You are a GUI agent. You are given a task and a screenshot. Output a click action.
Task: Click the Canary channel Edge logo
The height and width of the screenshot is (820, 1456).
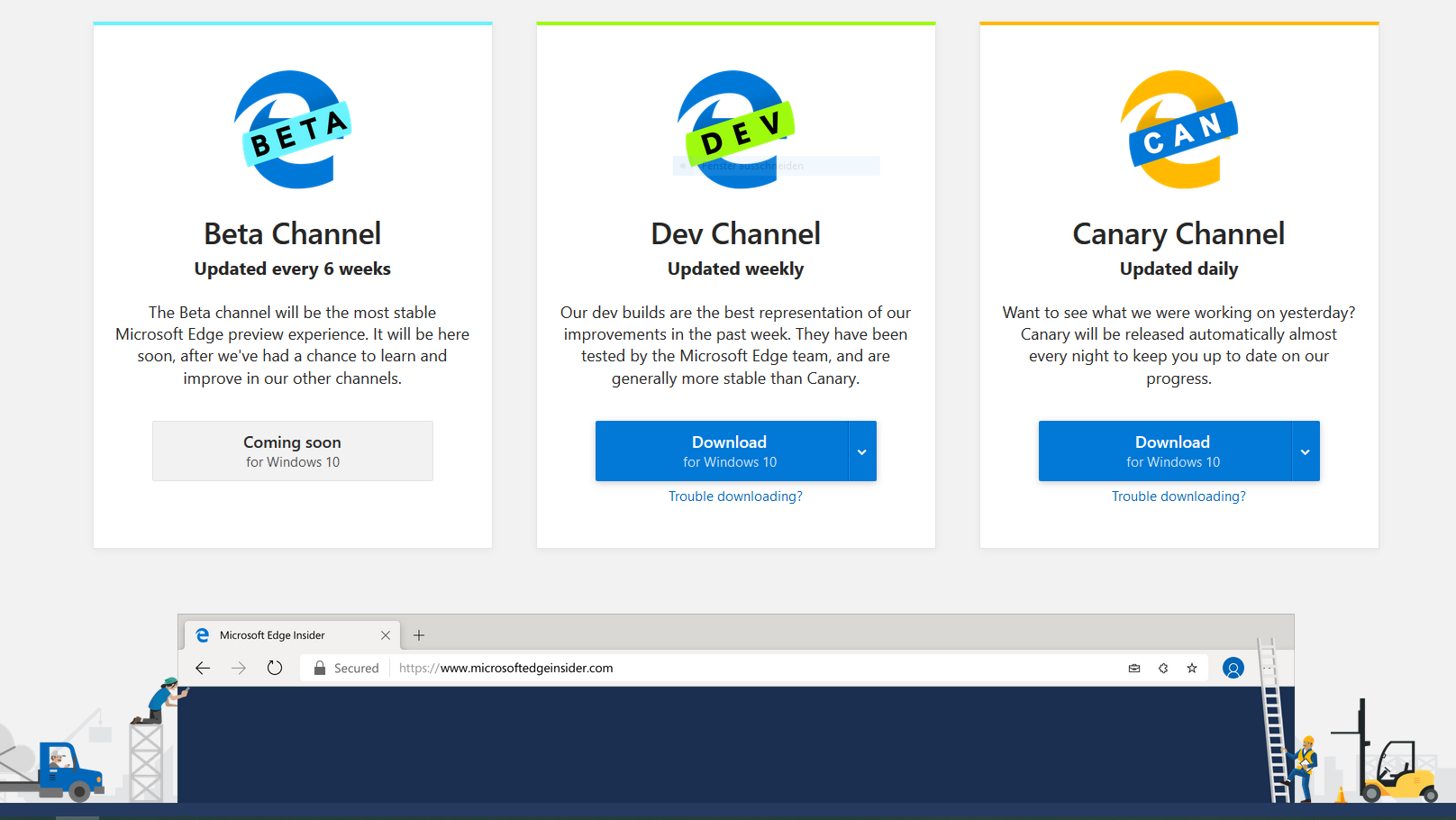pos(1178,130)
